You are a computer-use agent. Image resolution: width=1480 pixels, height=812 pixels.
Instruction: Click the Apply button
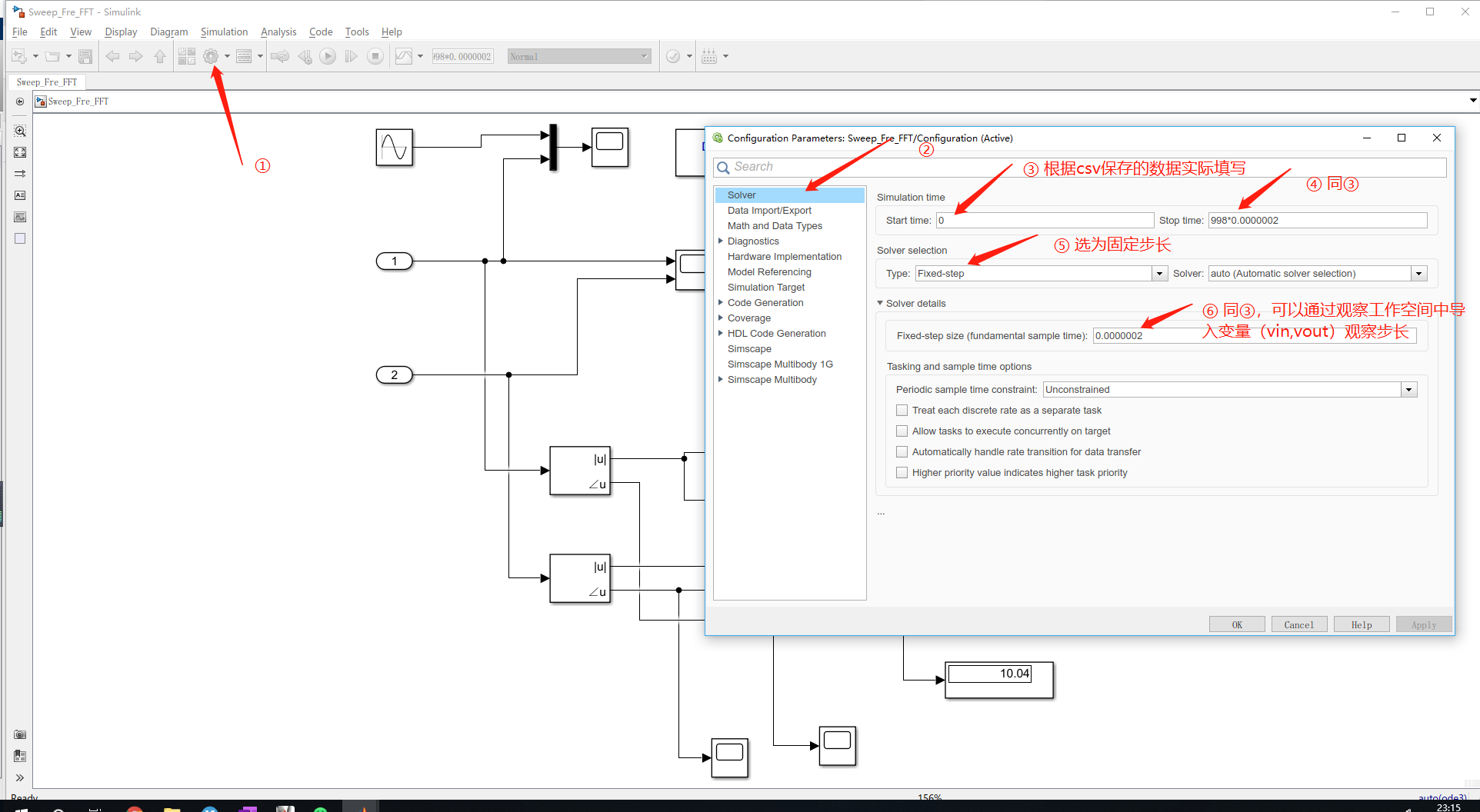[x=1423, y=624]
